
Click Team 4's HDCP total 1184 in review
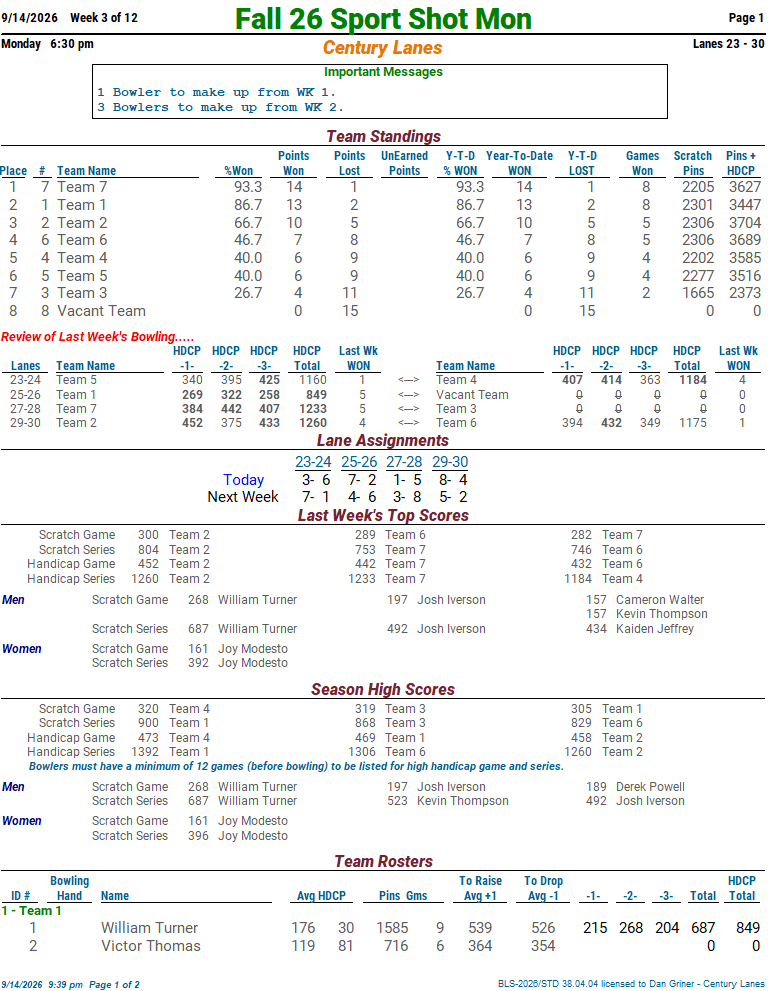[x=693, y=380]
